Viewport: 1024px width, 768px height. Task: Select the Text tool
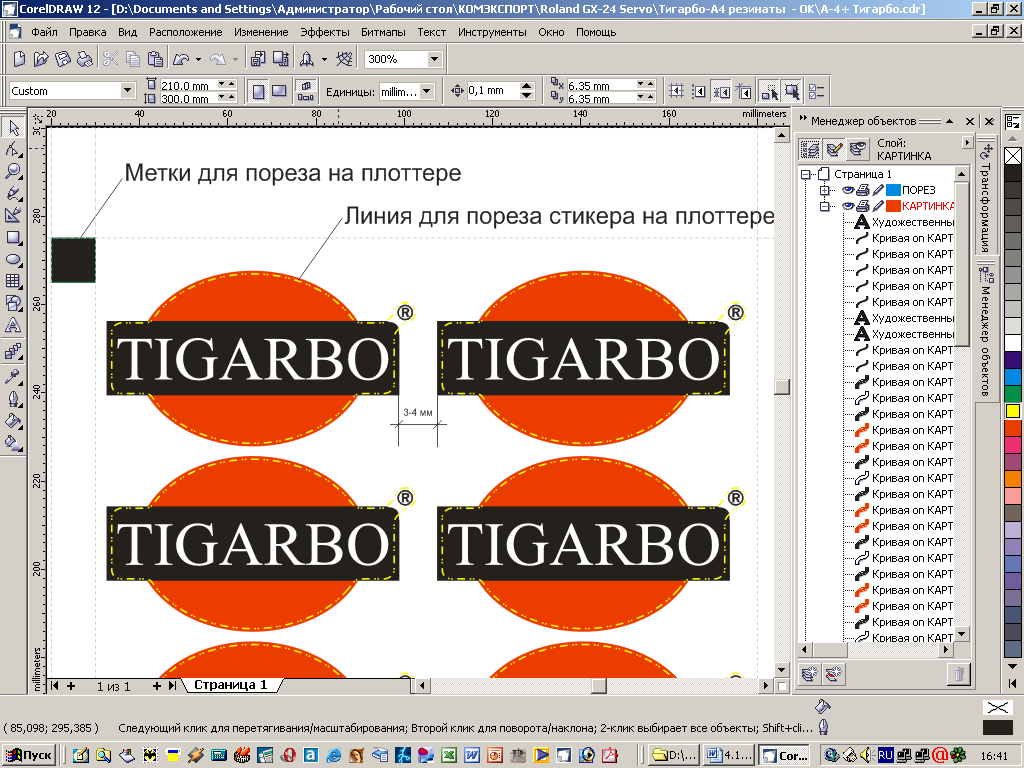coord(13,326)
